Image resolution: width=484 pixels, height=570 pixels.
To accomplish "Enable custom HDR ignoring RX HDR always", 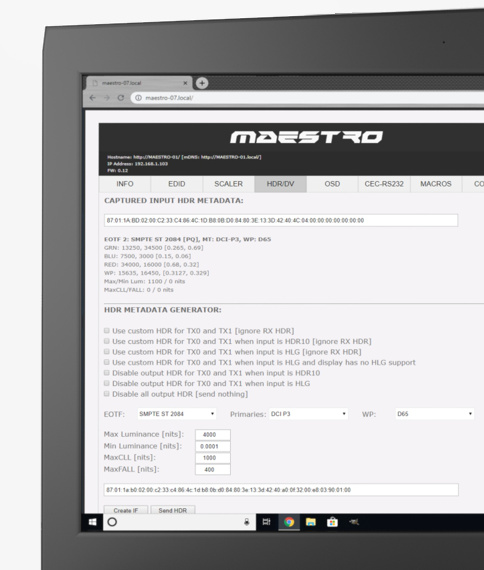I will 107,330.
